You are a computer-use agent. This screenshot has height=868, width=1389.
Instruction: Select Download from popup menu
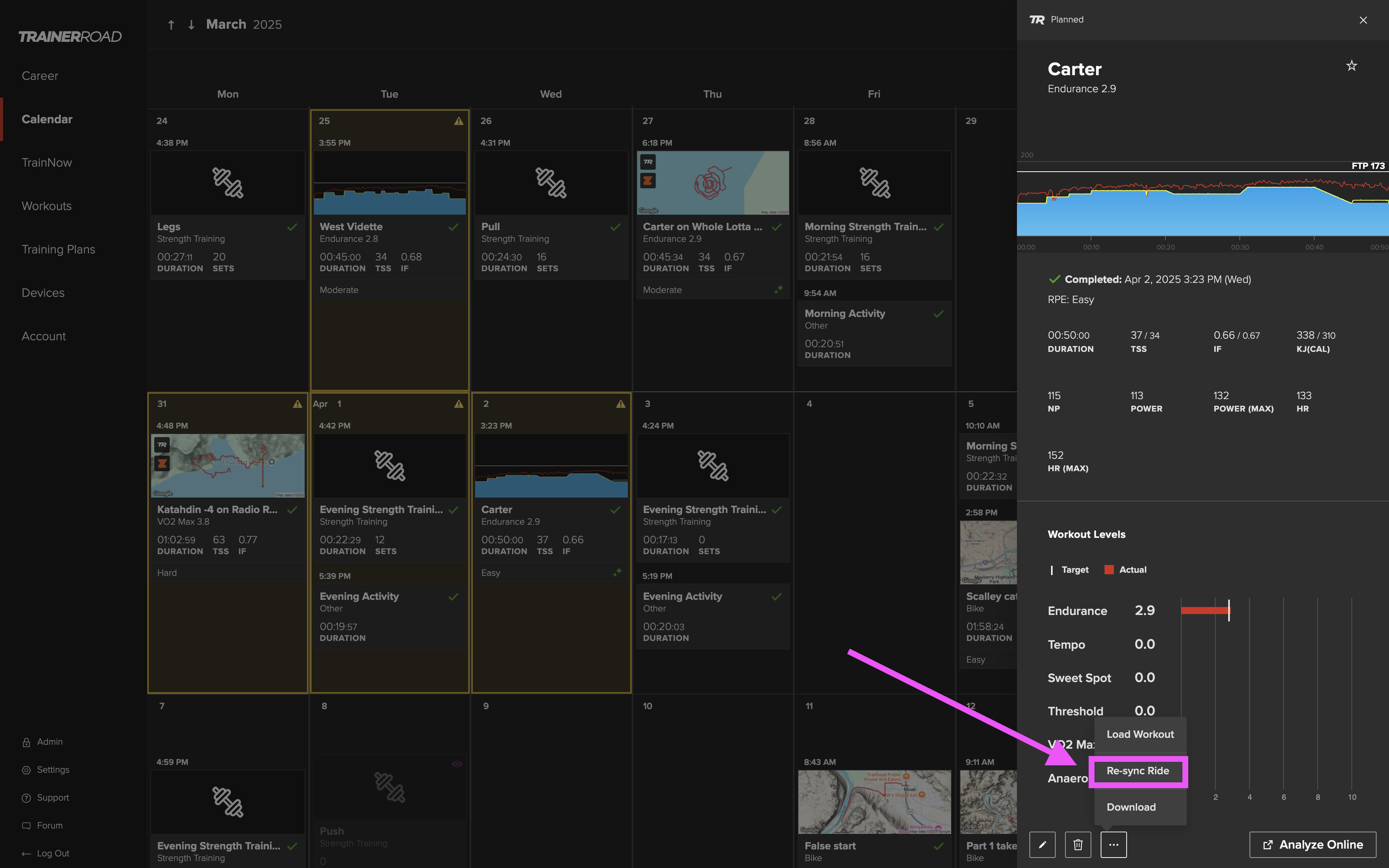point(1140,806)
